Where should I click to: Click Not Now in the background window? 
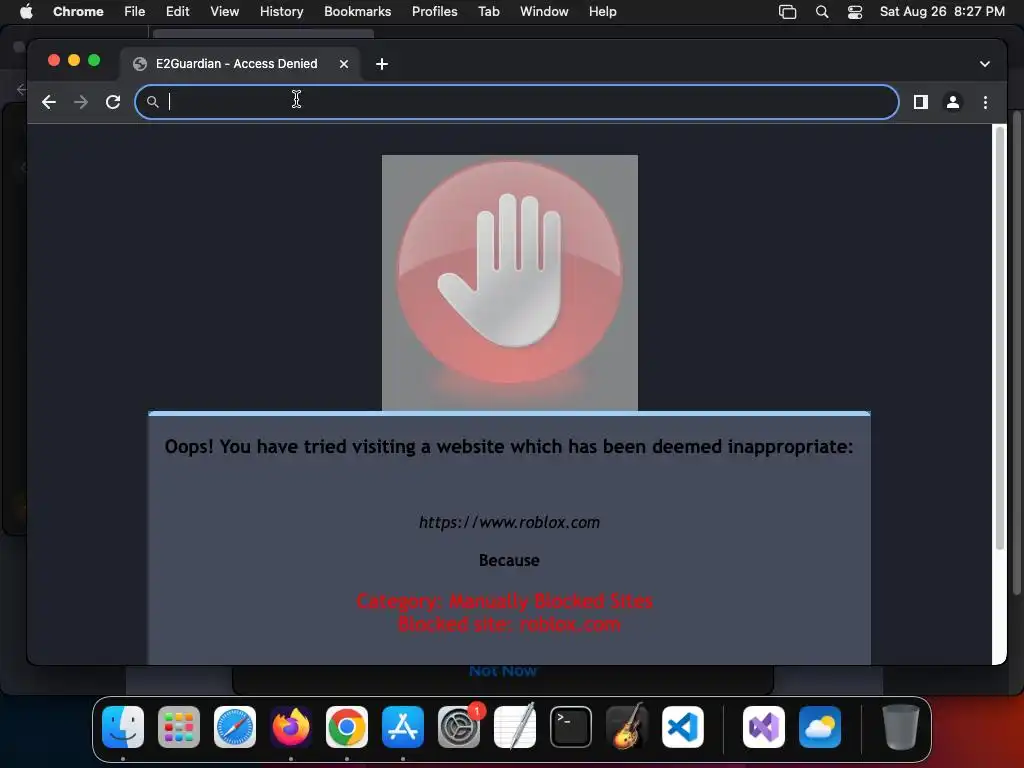(503, 671)
